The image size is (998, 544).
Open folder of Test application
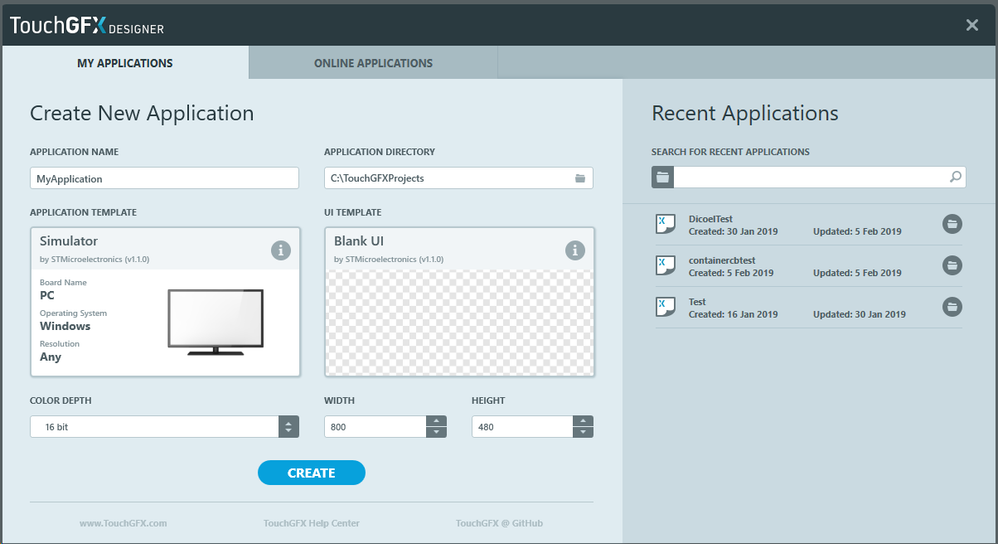pos(952,307)
